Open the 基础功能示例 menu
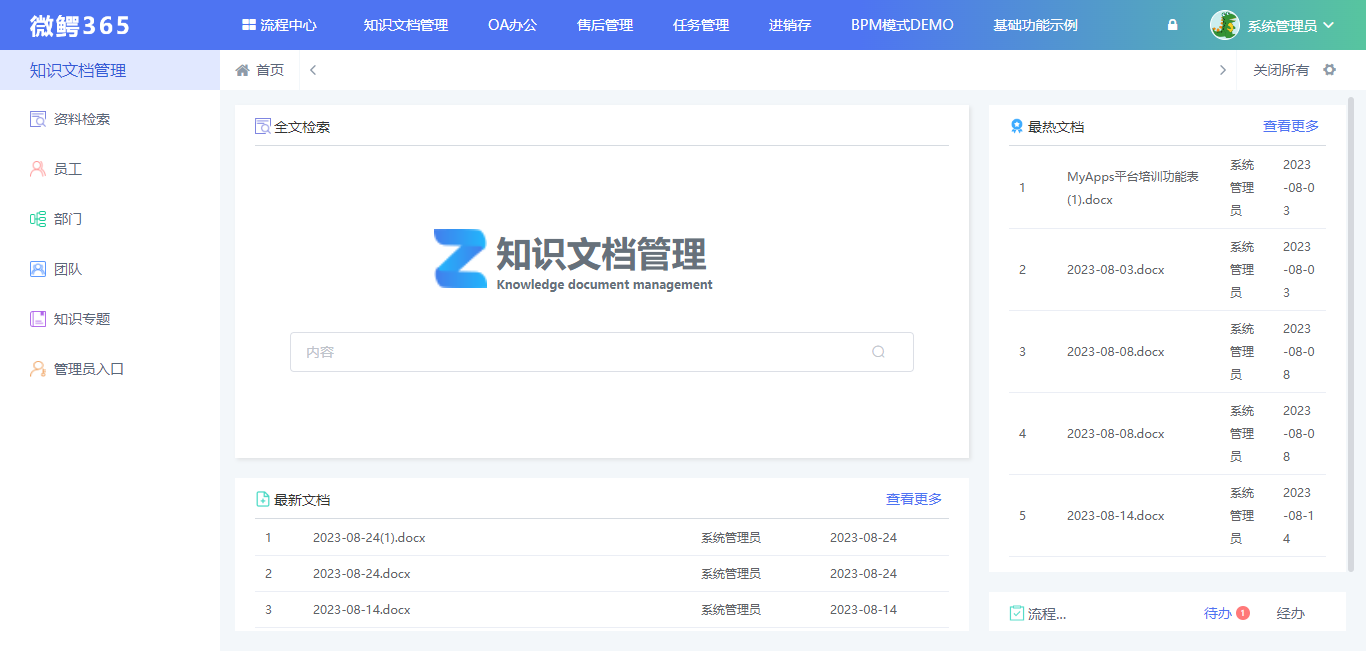 point(1035,25)
